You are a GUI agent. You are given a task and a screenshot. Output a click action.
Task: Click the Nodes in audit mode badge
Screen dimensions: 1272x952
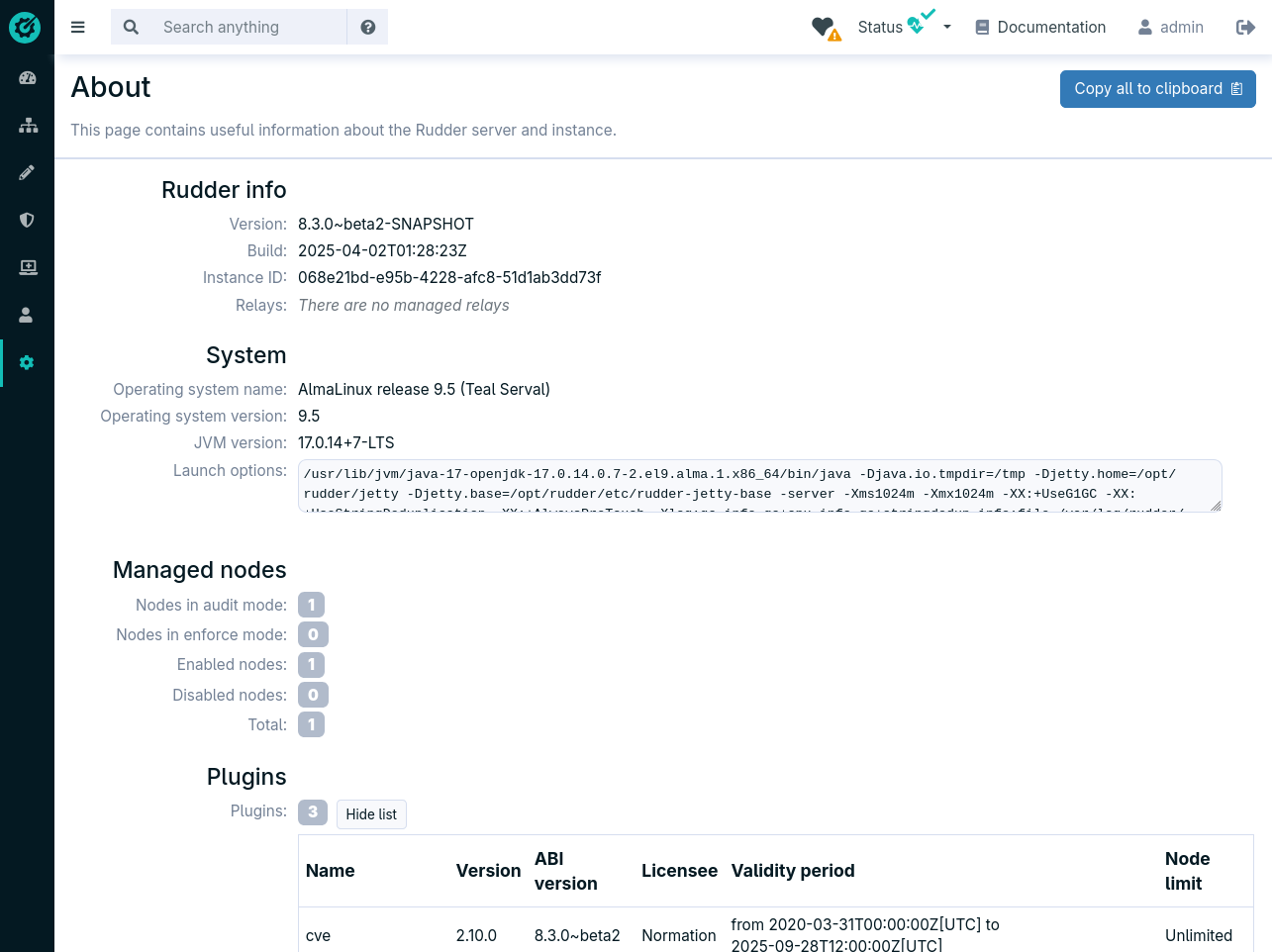(311, 605)
